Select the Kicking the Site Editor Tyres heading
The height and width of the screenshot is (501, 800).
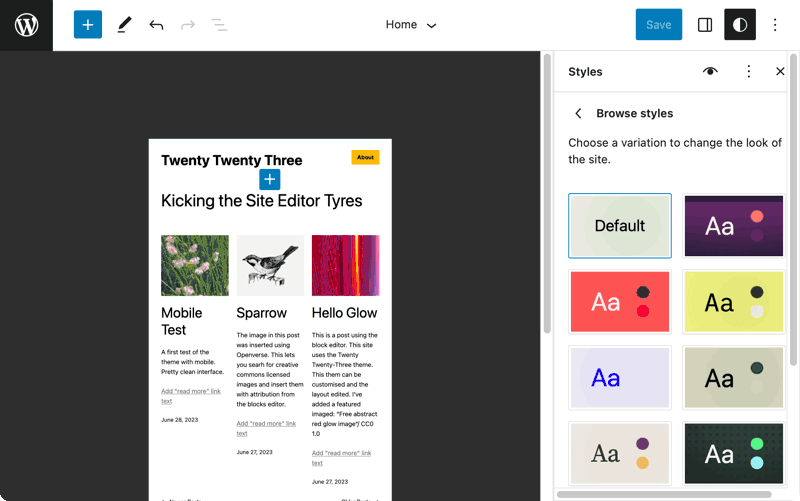(262, 201)
